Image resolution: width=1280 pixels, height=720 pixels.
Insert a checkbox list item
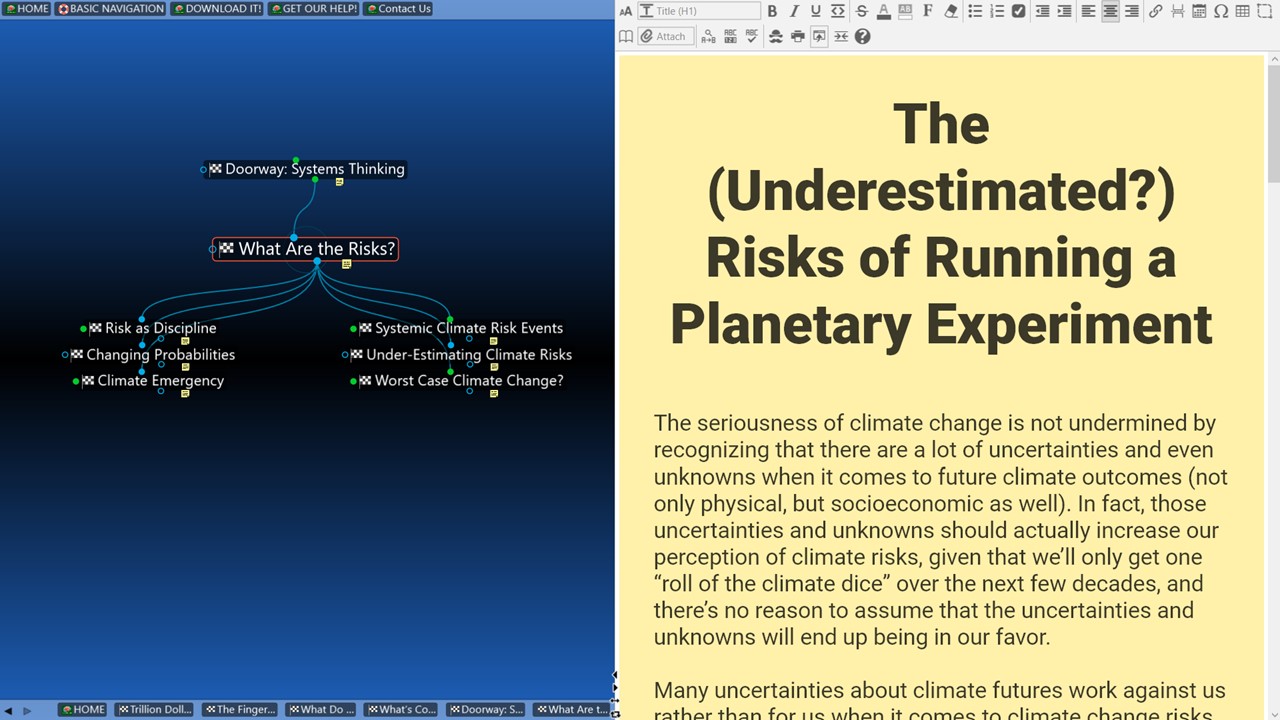(x=1018, y=11)
